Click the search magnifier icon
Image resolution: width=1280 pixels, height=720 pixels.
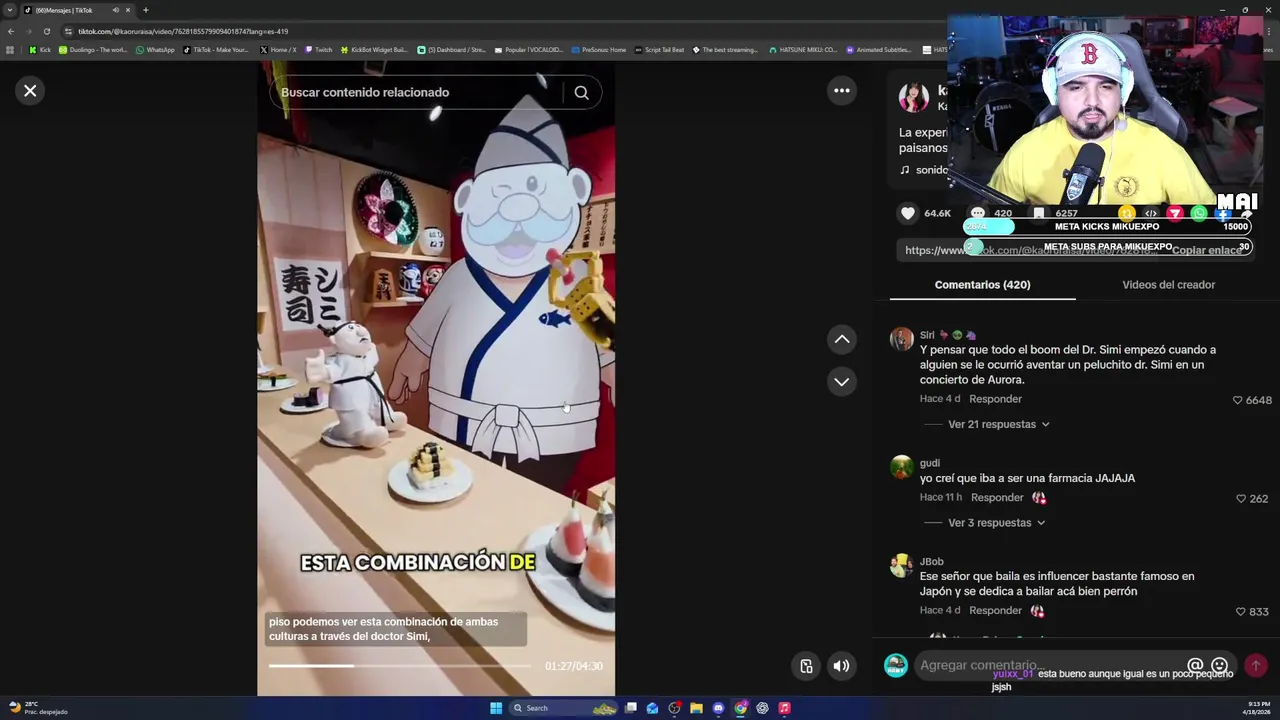[x=581, y=92]
